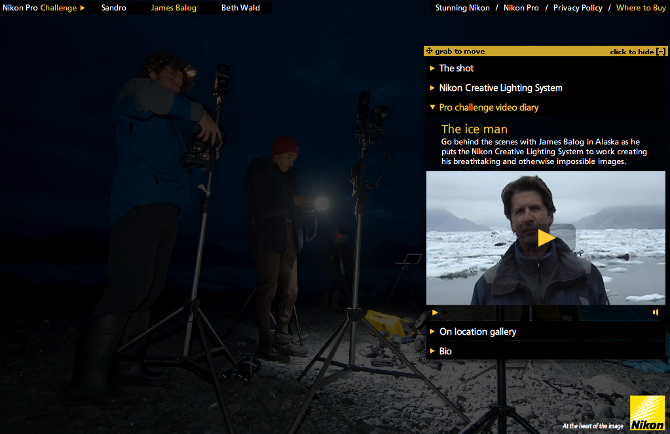Viewport: 670px width, 434px height.
Task: Open the Bio section title
Action: pyautogui.click(x=445, y=351)
